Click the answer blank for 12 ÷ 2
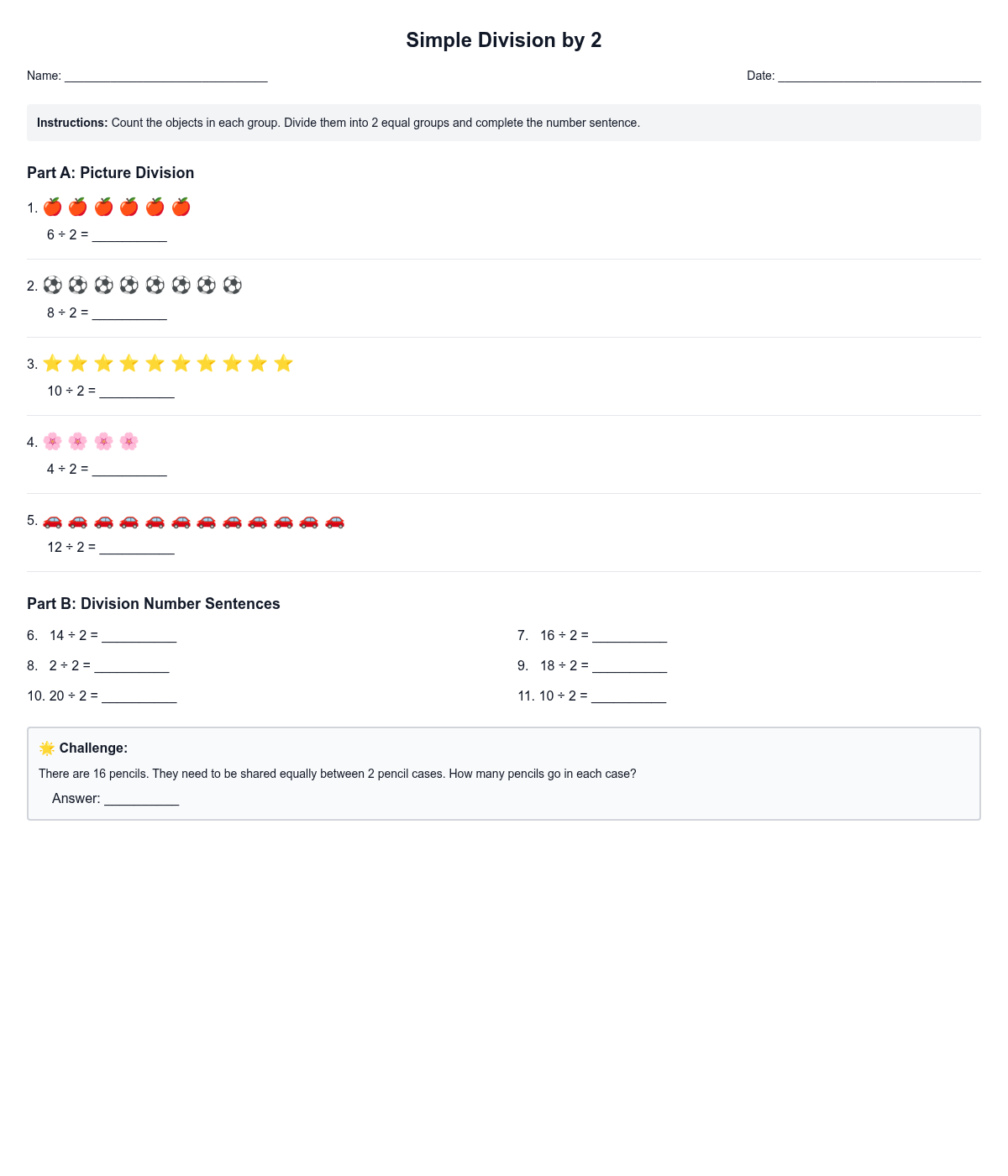Screen dimensions: 1008x1176 pos(137,548)
